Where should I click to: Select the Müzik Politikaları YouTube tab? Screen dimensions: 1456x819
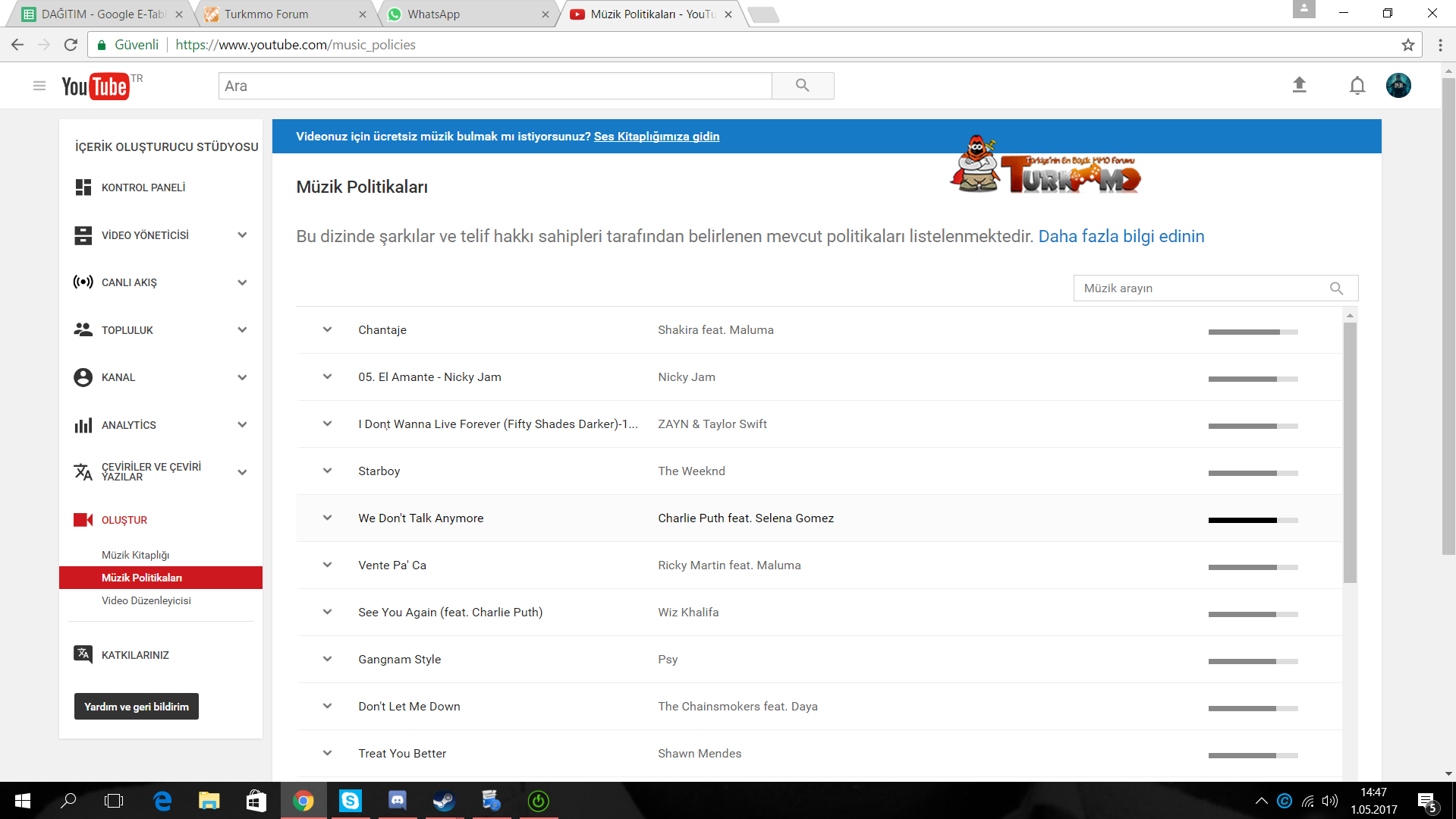[651, 14]
